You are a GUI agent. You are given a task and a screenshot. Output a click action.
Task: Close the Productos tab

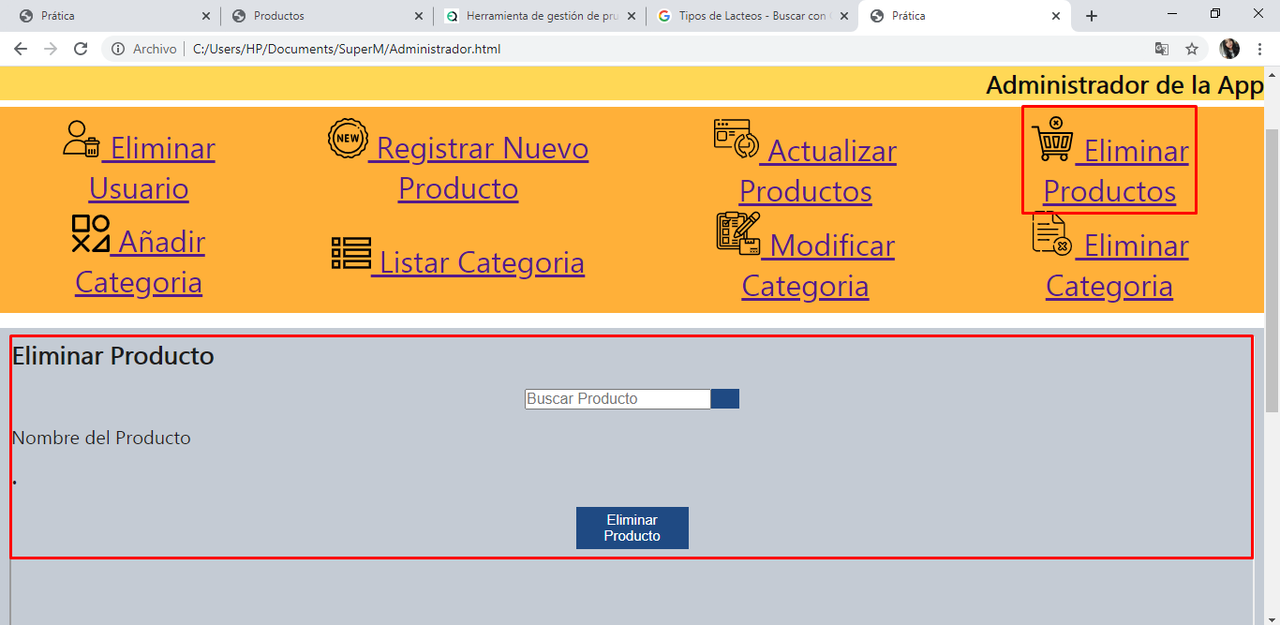[419, 16]
